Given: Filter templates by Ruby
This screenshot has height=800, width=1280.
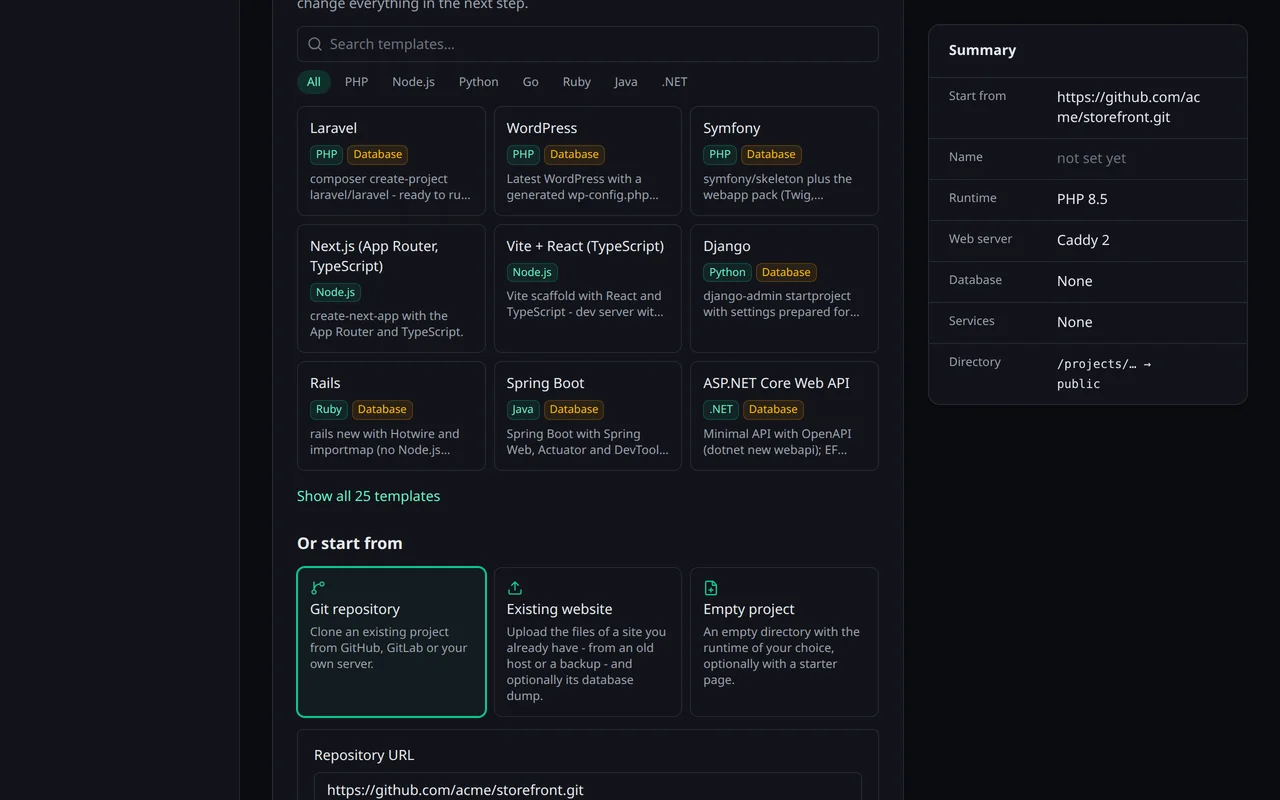Looking at the screenshot, I should [577, 82].
